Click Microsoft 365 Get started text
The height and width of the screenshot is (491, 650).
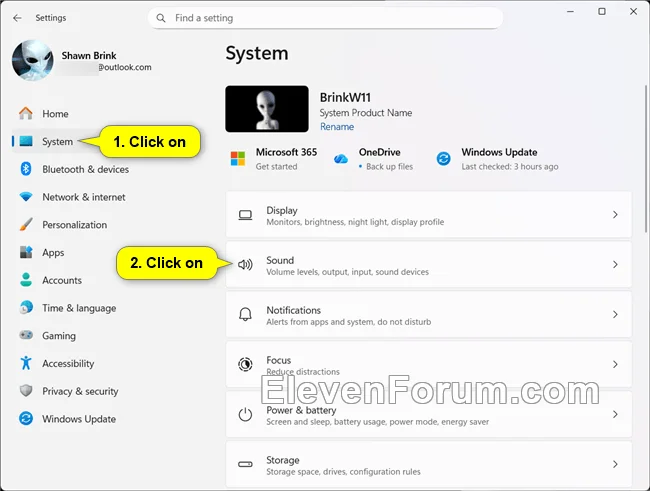pyautogui.click(x=276, y=166)
